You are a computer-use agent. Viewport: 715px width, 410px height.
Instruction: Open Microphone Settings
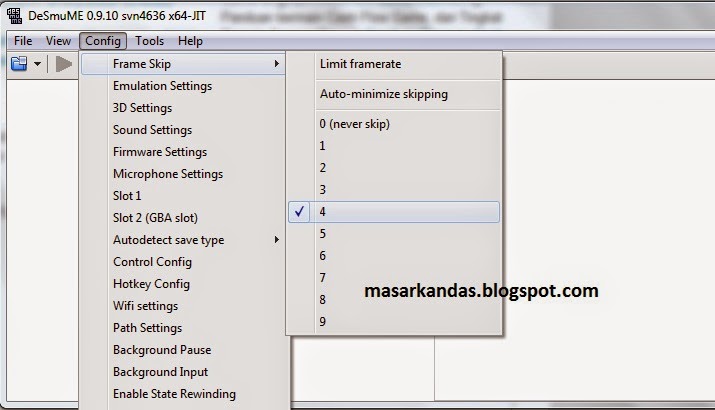pyautogui.click(x=183, y=174)
